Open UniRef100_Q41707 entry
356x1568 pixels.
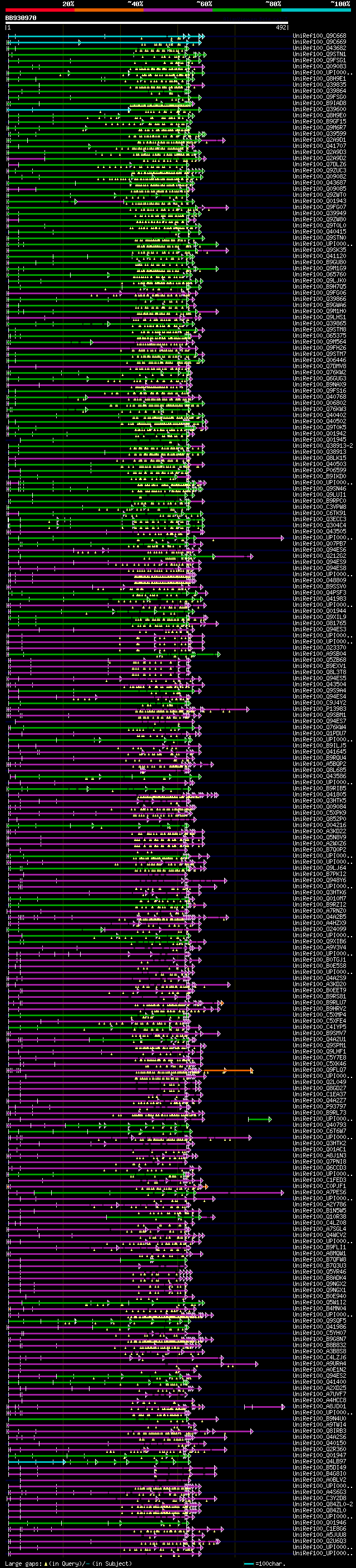click(x=319, y=146)
